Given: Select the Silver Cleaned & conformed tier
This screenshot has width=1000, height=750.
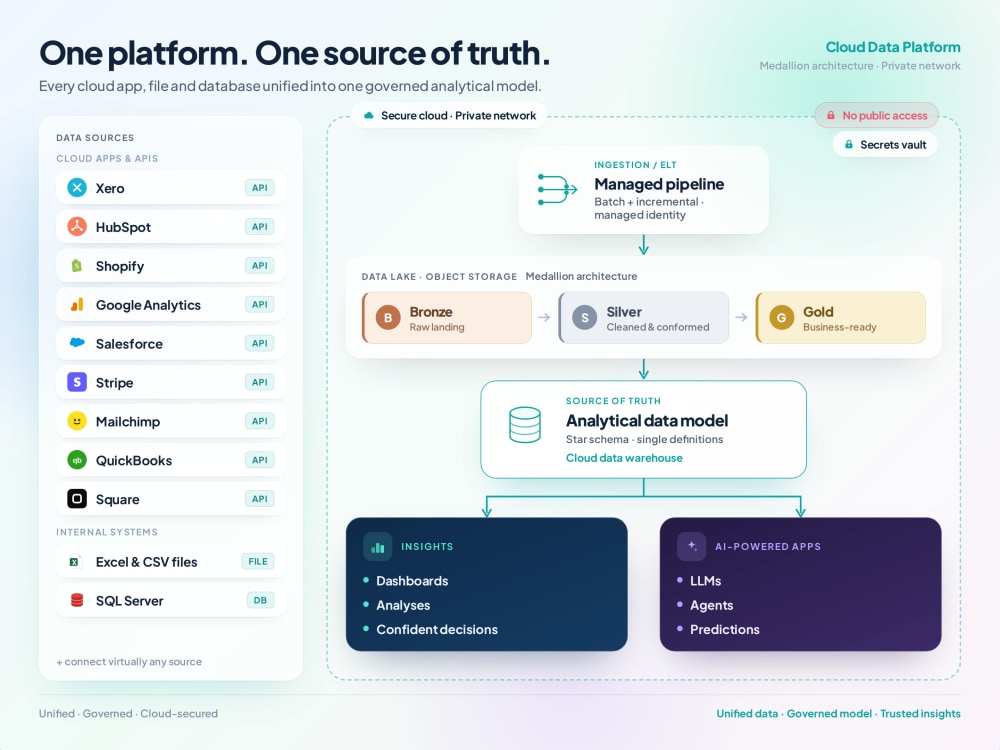Looking at the screenshot, I should [643, 318].
